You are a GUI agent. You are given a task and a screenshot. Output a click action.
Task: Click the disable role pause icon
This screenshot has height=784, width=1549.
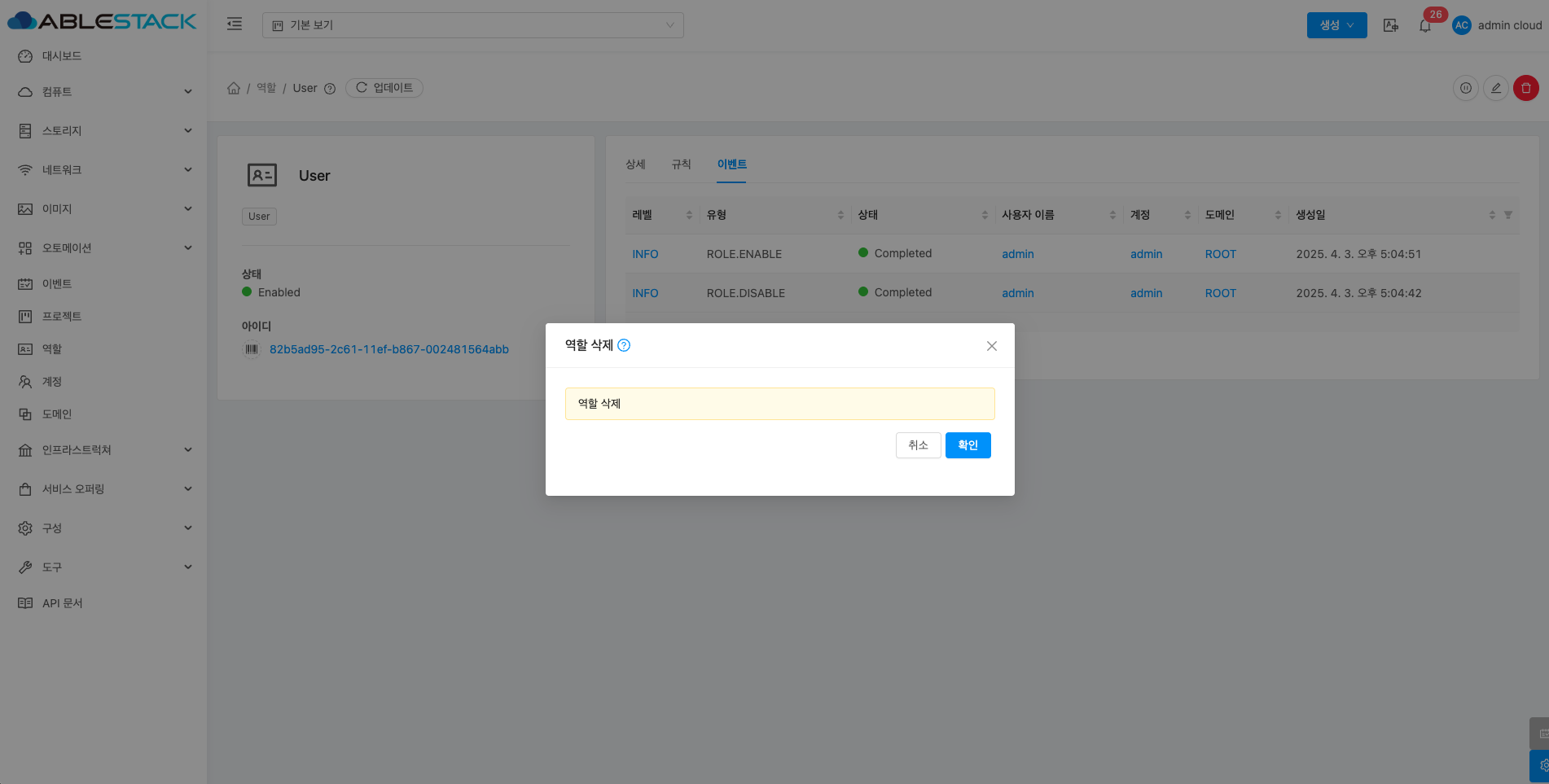(1465, 88)
